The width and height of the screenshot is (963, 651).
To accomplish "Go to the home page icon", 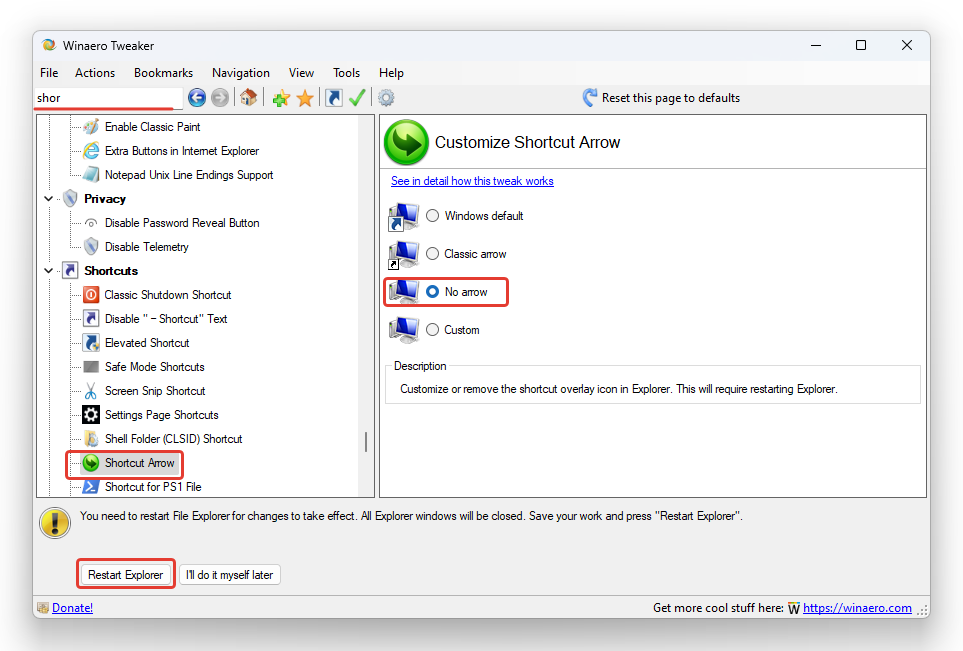I will click(249, 98).
